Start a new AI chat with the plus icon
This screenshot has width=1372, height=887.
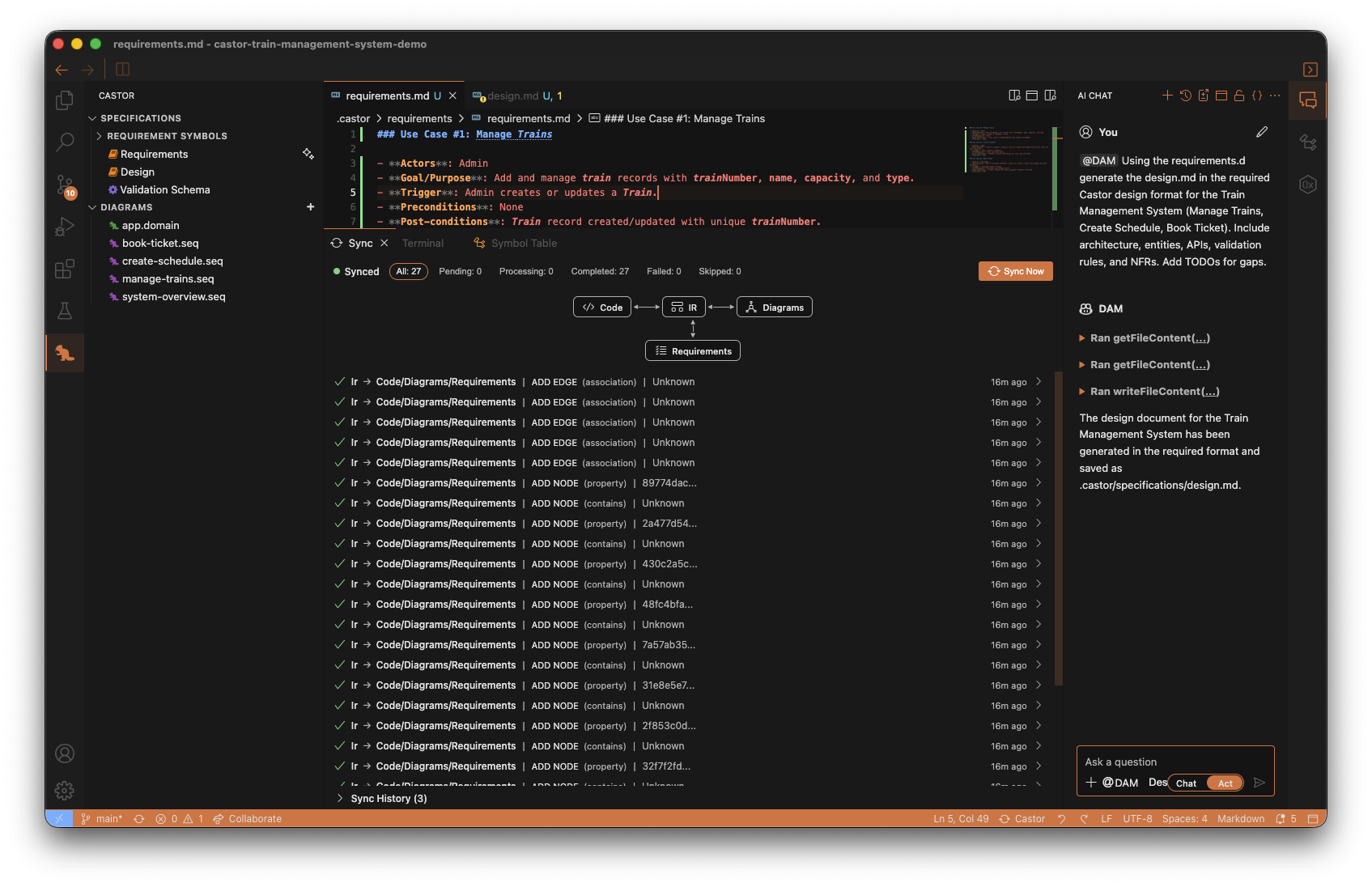[1168, 95]
